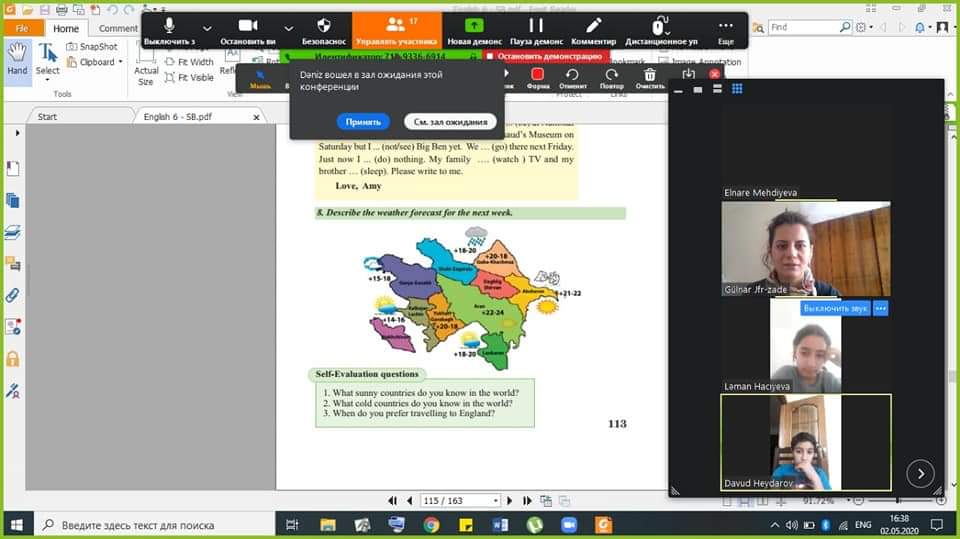Open the Manage Participants panel
This screenshot has width=960, height=539.
tap(397, 31)
